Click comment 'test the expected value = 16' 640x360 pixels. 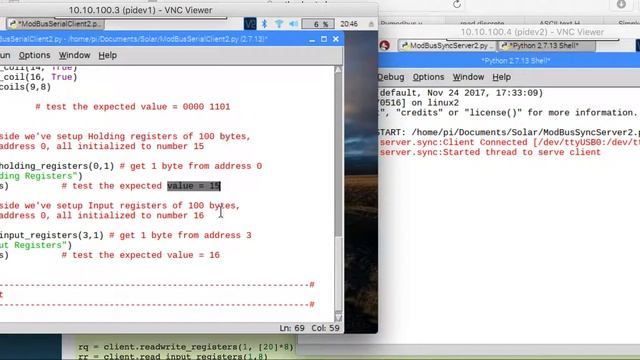tap(141, 255)
